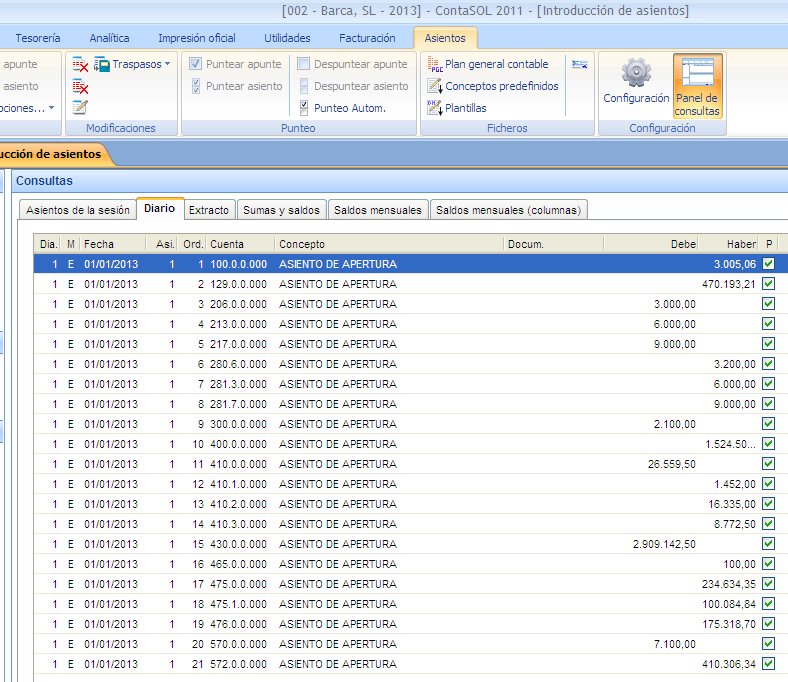788x682 pixels.
Task: Click the small icon right of Plan general contable
Action: (580, 64)
